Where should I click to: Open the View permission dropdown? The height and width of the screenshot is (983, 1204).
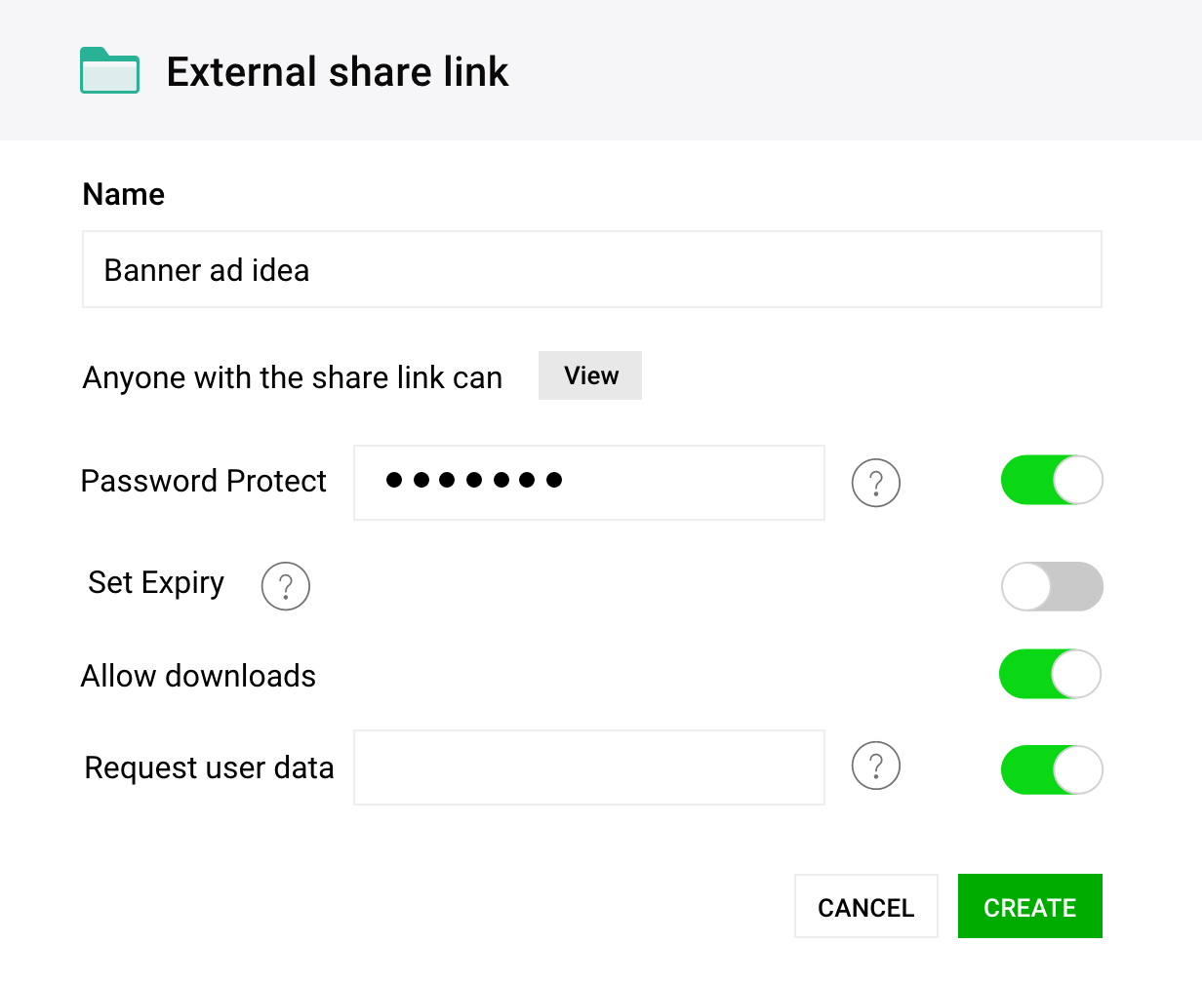point(590,375)
